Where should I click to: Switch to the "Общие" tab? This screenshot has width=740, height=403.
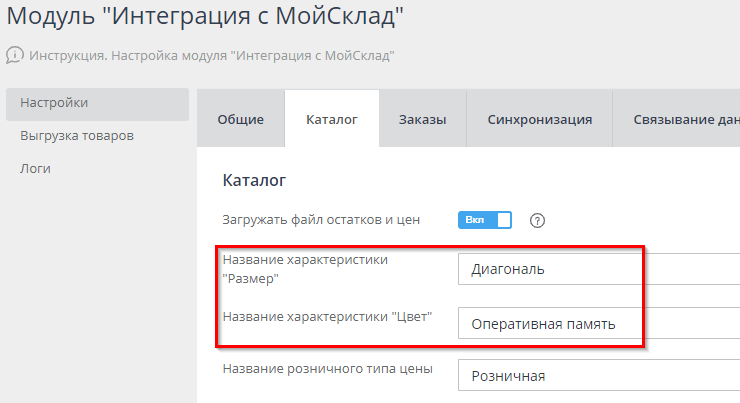click(241, 120)
